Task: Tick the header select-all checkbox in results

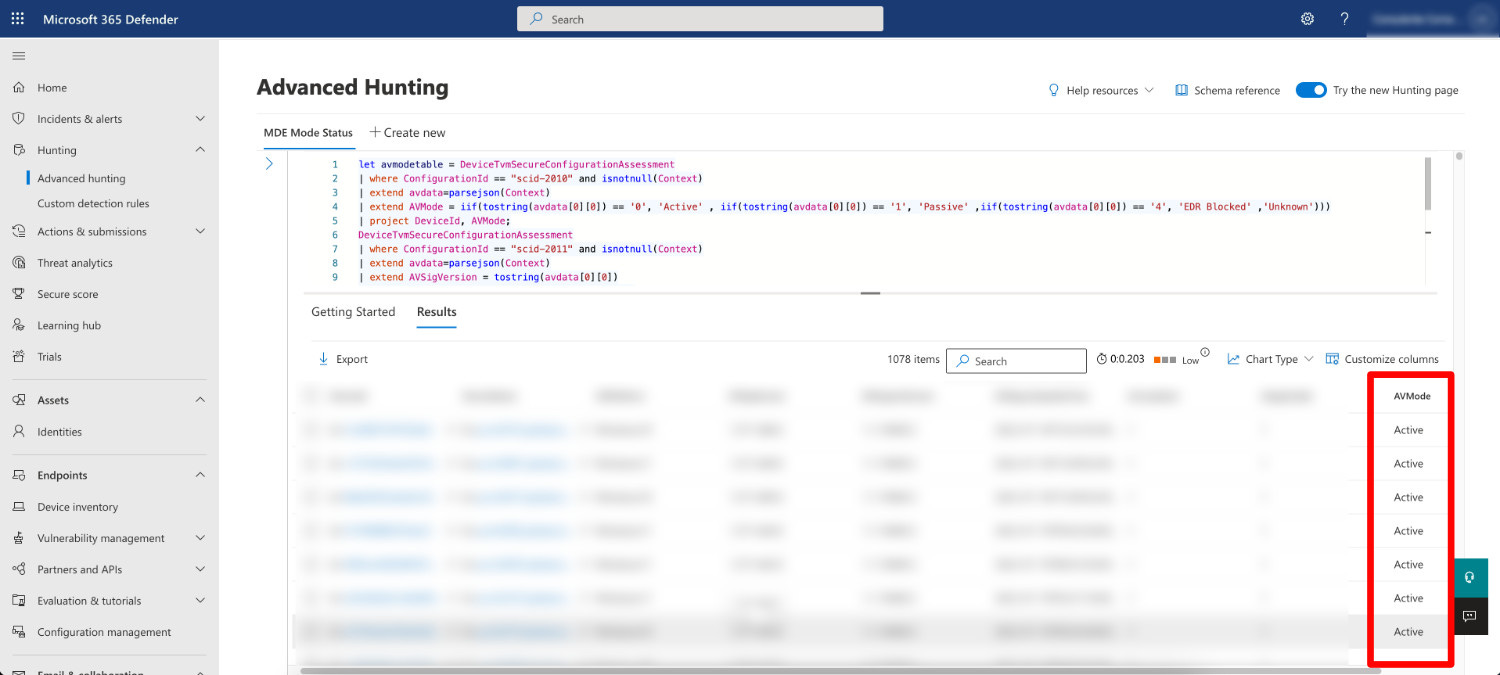Action: point(310,396)
